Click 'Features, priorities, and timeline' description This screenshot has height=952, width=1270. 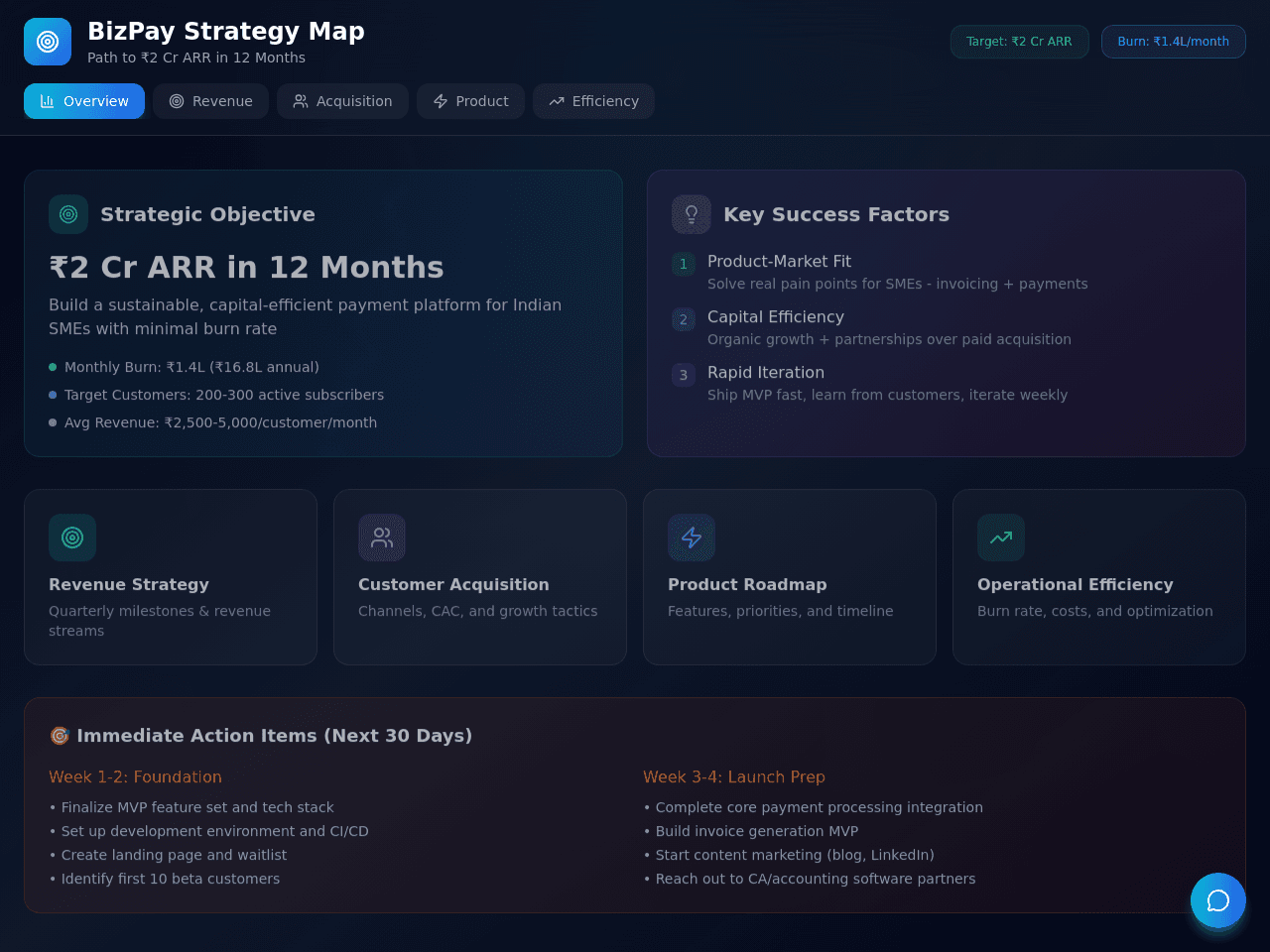781,611
